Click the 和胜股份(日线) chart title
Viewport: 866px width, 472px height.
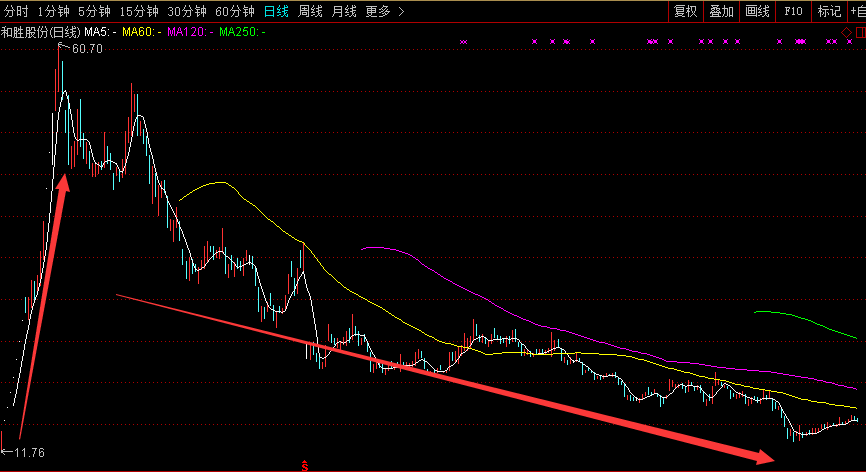(x=41, y=32)
